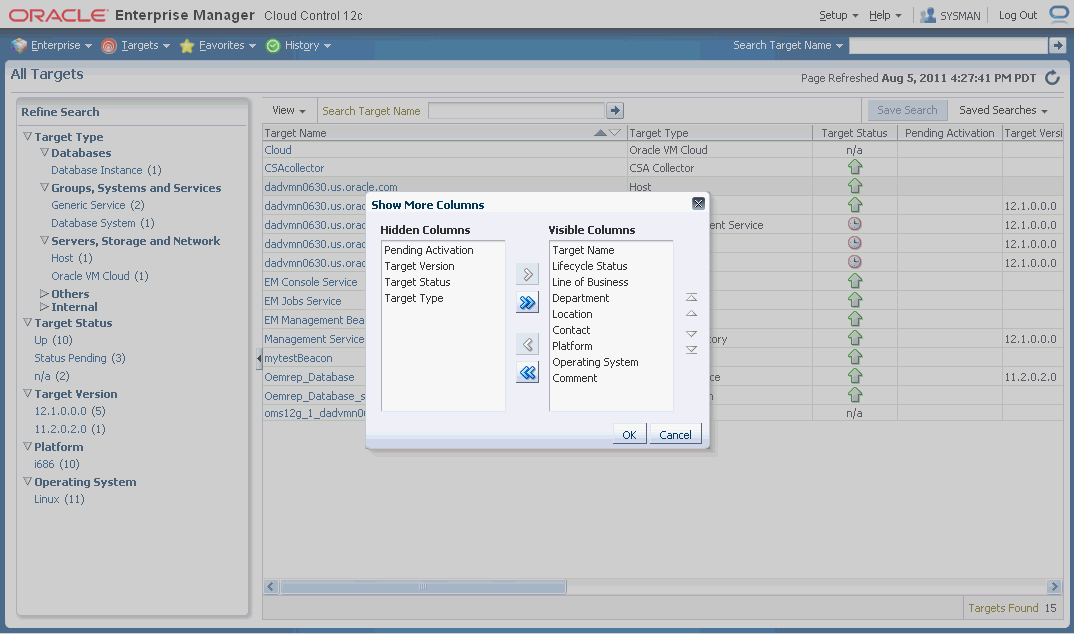
Task: Collapse Groups, Systems and Services node
Action: (x=45, y=187)
